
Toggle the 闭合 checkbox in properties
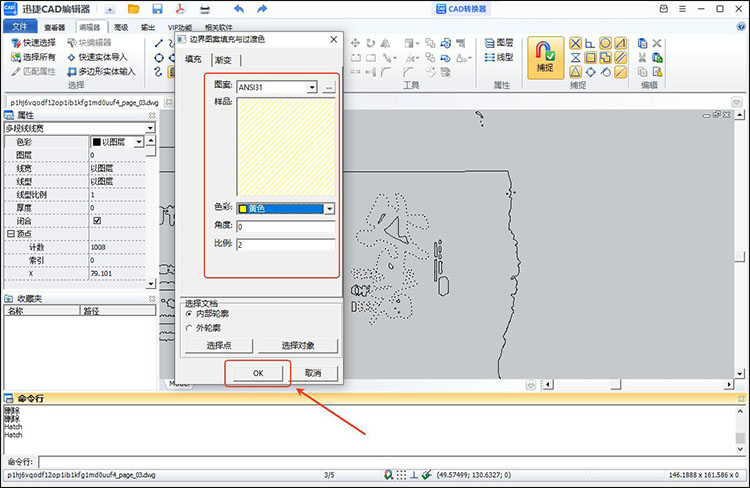(97, 220)
